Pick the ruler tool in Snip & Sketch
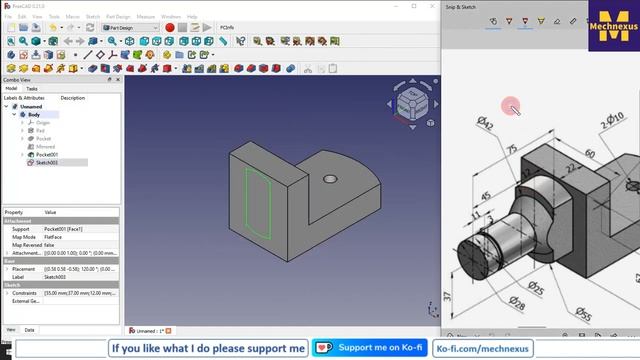640x360 pixels. (x=573, y=21)
